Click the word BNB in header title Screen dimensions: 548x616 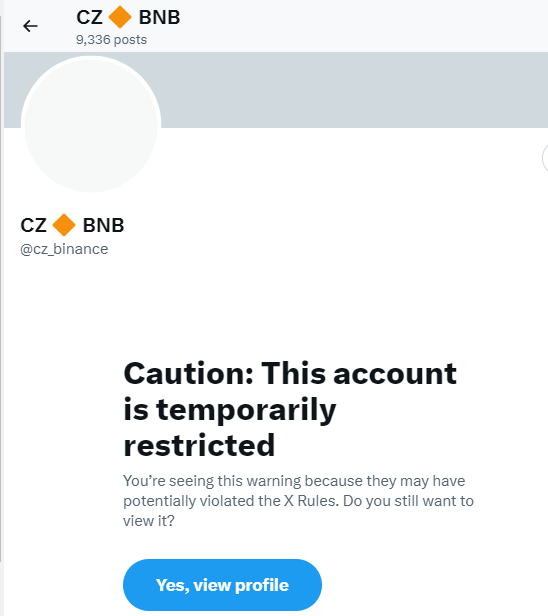tap(159, 17)
